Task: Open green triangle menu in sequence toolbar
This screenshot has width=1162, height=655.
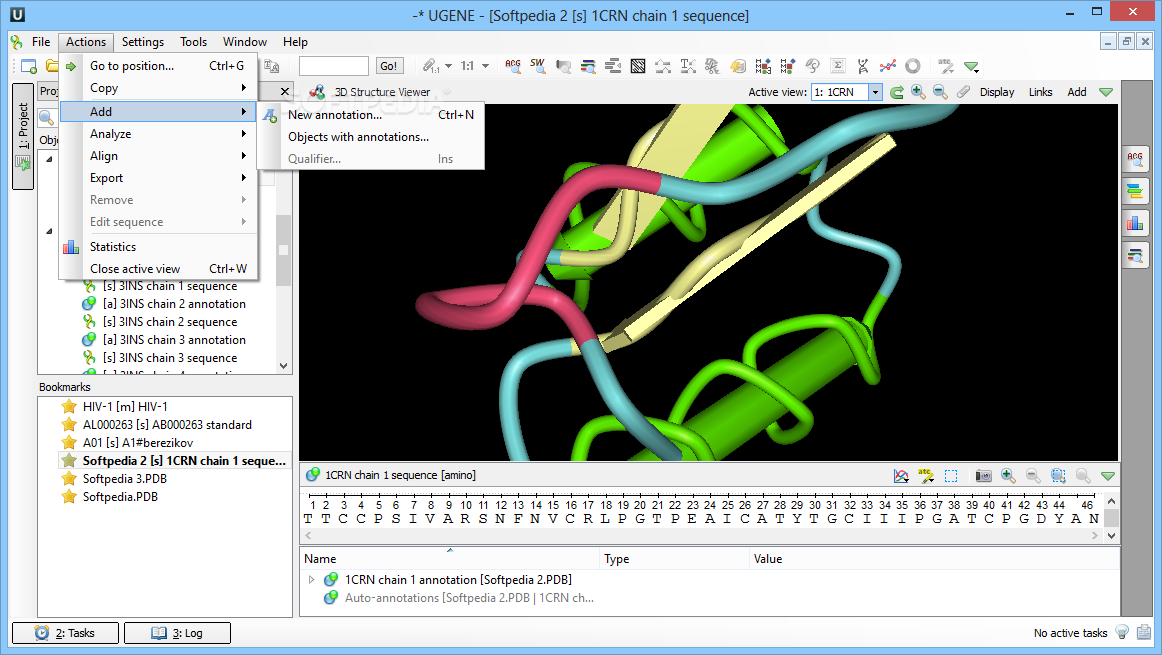Action: tap(1108, 476)
